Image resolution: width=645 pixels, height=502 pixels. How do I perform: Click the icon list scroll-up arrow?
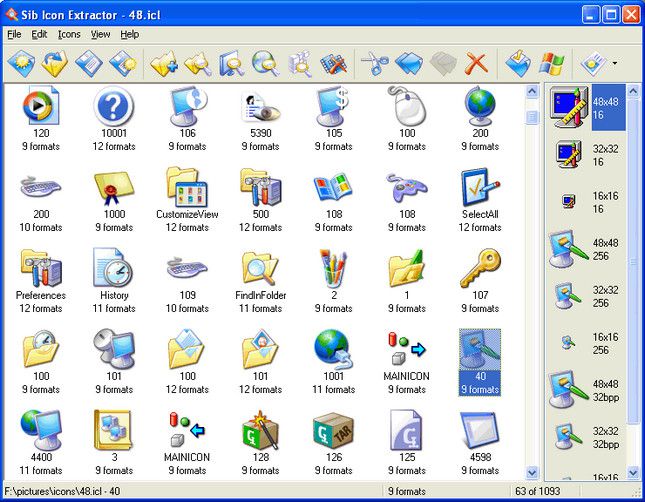click(x=532, y=91)
